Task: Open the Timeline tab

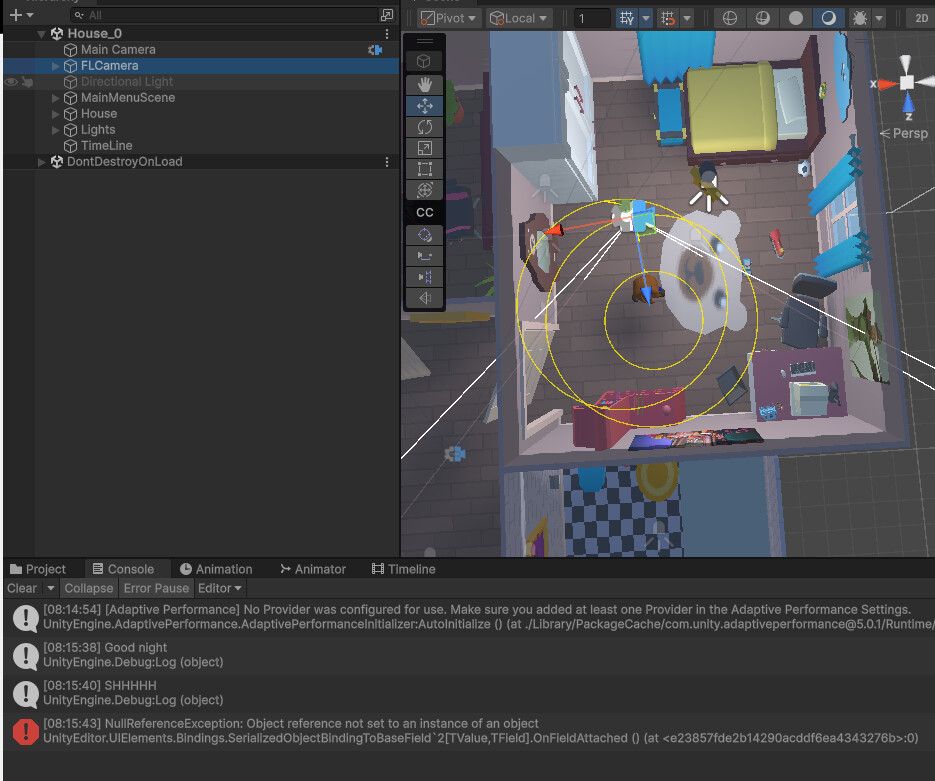Action: click(x=403, y=569)
